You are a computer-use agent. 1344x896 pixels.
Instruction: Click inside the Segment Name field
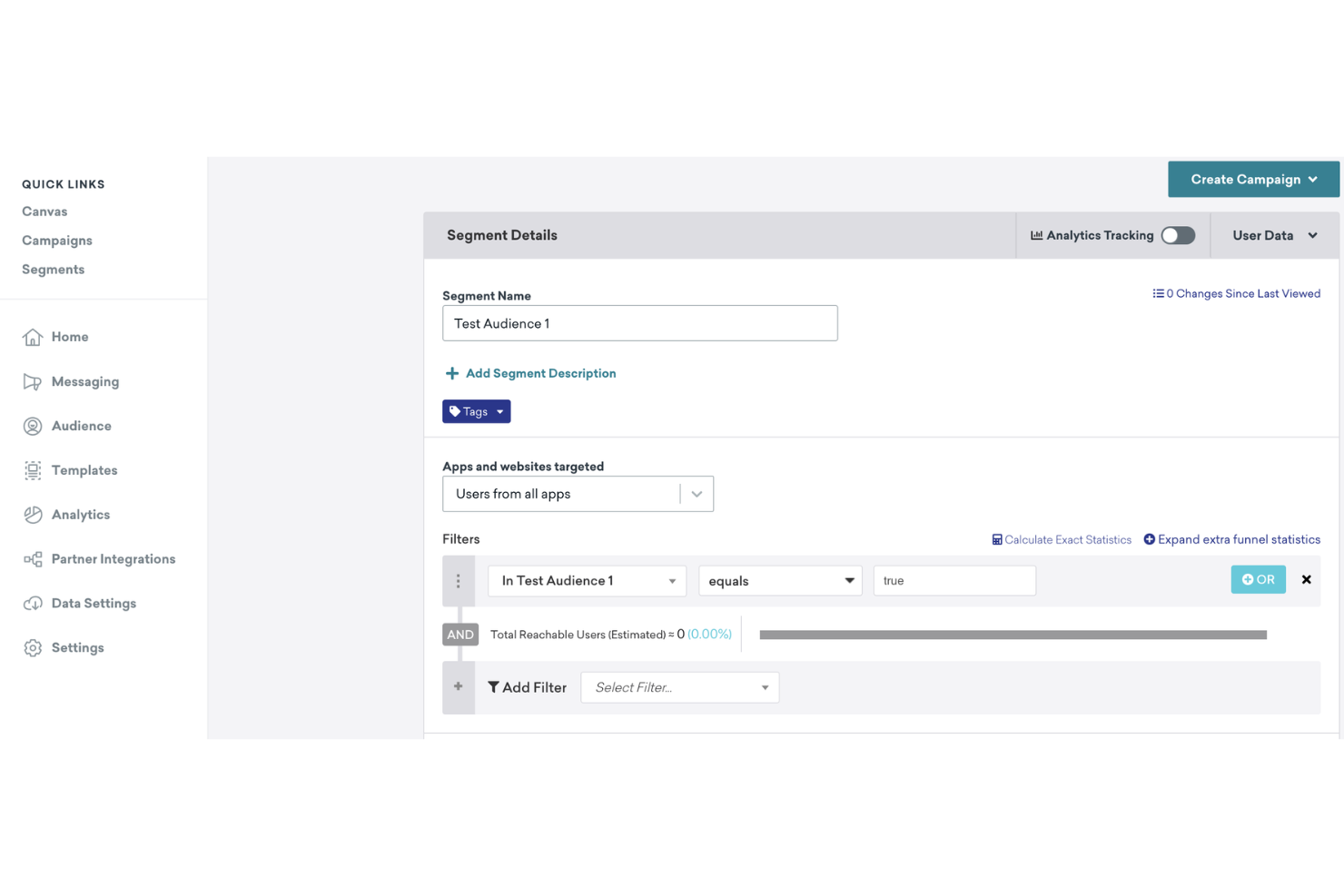pyautogui.click(x=639, y=323)
